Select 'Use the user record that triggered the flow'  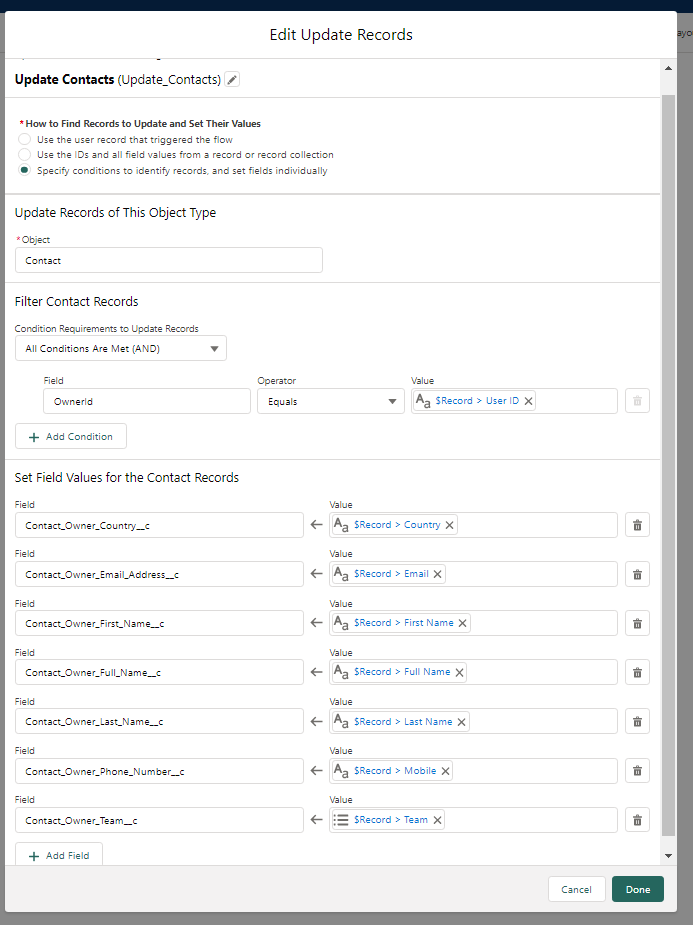click(24, 140)
